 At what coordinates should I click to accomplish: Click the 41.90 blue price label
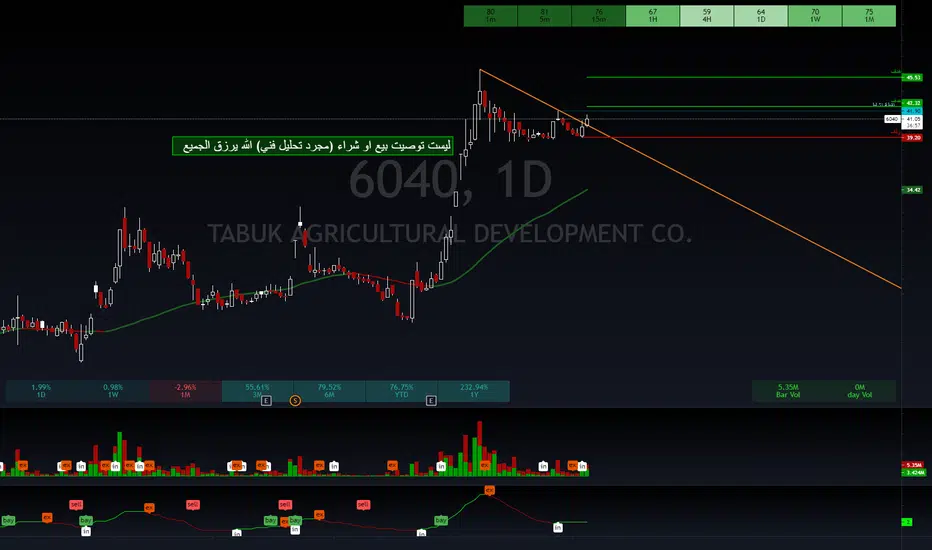tap(912, 111)
